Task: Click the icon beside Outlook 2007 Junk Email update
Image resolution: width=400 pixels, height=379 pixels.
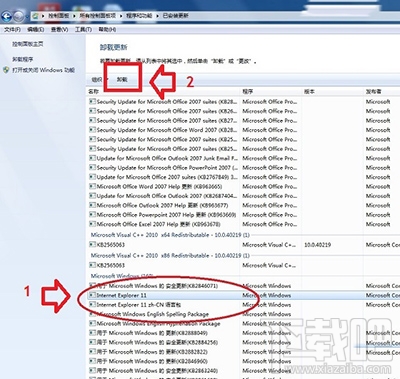Action: [x=92, y=158]
